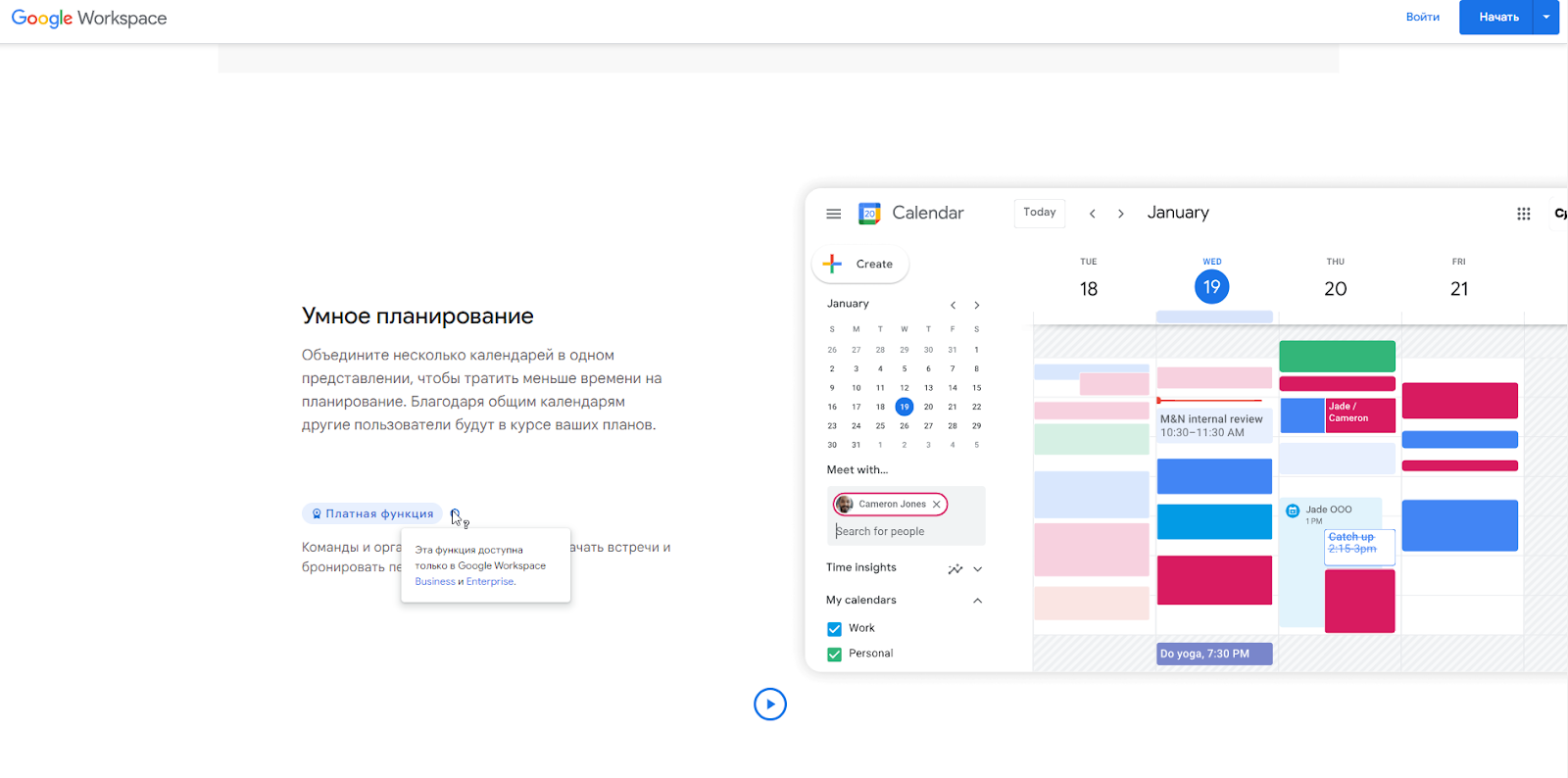
Task: Open the Calendar hamburger main menu
Action: [834, 214]
